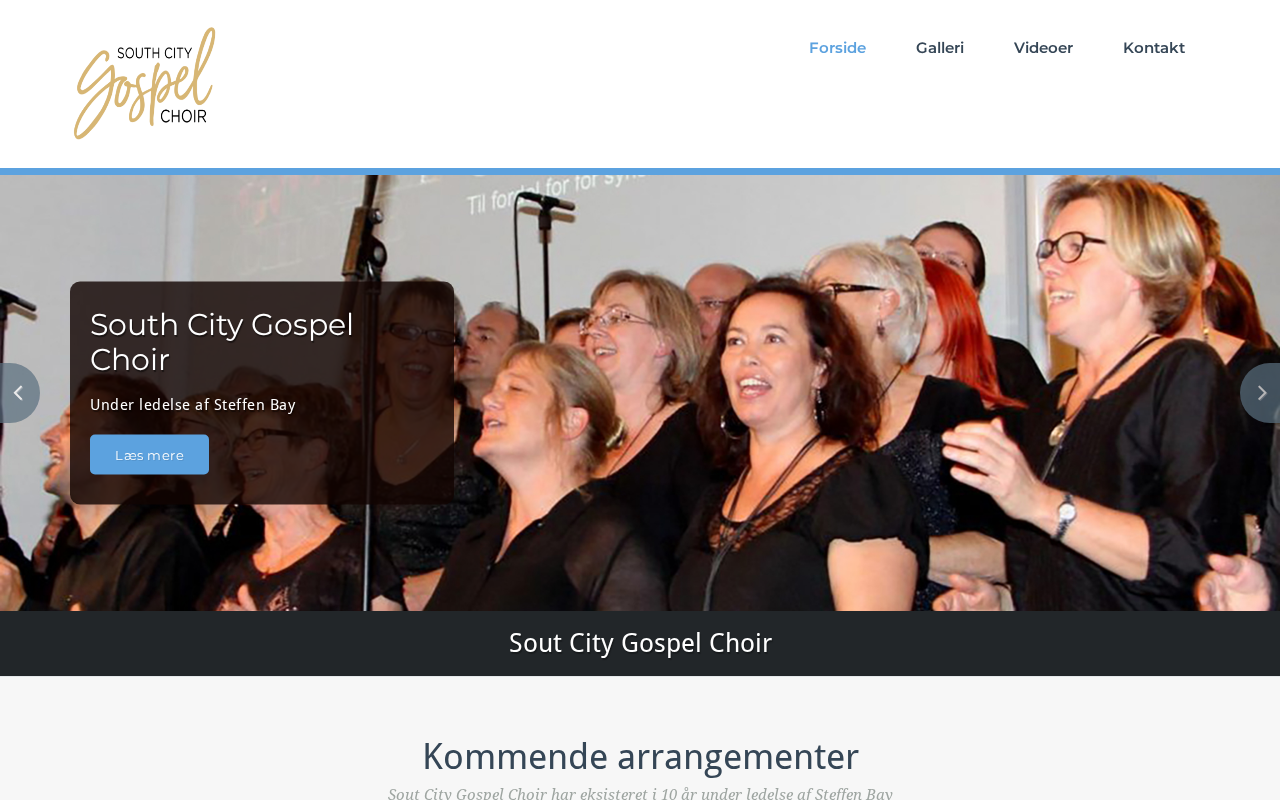Click the blue divider bar below header
The height and width of the screenshot is (800, 1280).
tap(640, 172)
